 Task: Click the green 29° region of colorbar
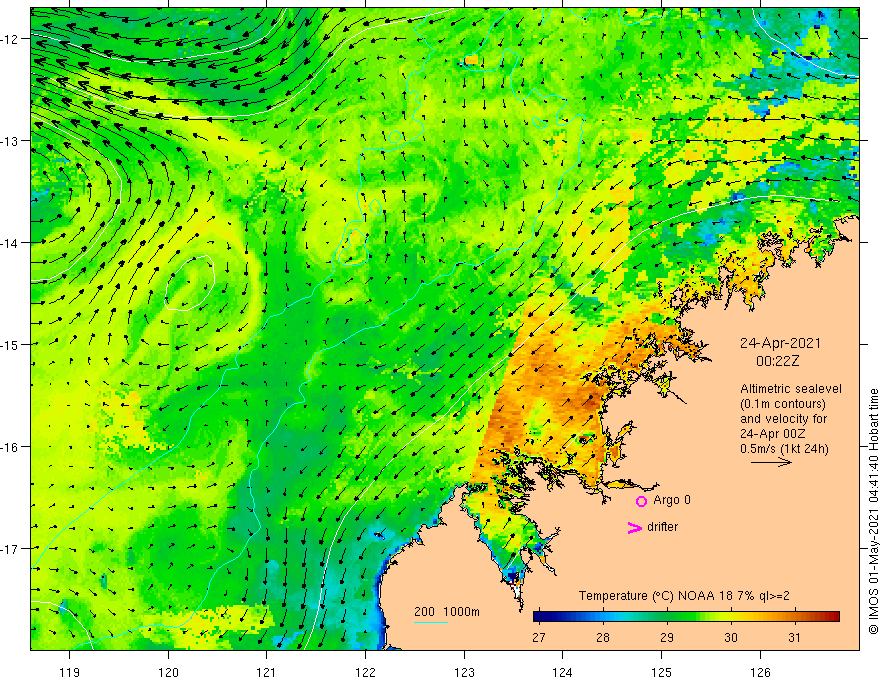[667, 617]
